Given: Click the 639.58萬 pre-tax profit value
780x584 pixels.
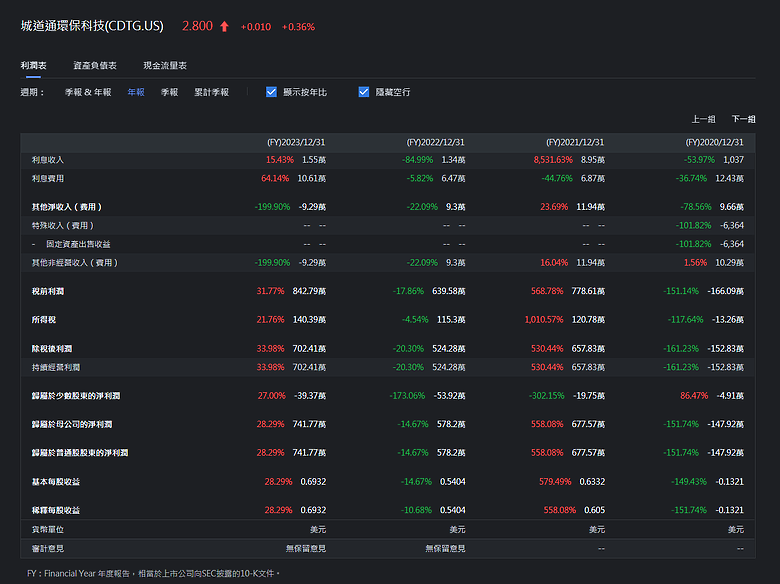Looking at the screenshot, I should (449, 291).
